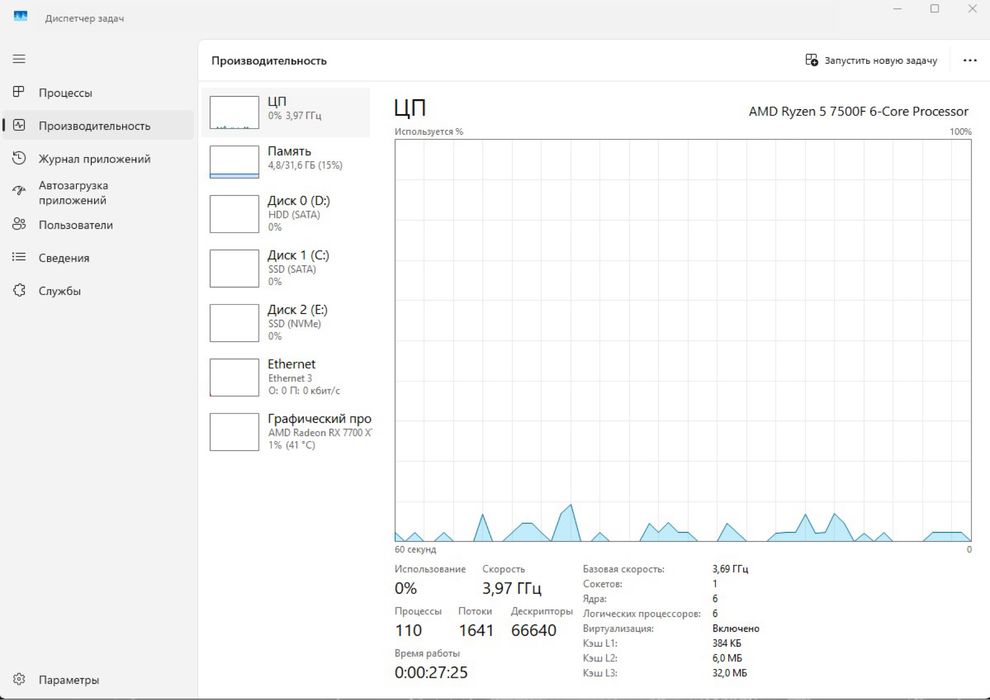
Task: Select the Службы services puzzle icon
Action: [x=19, y=290]
